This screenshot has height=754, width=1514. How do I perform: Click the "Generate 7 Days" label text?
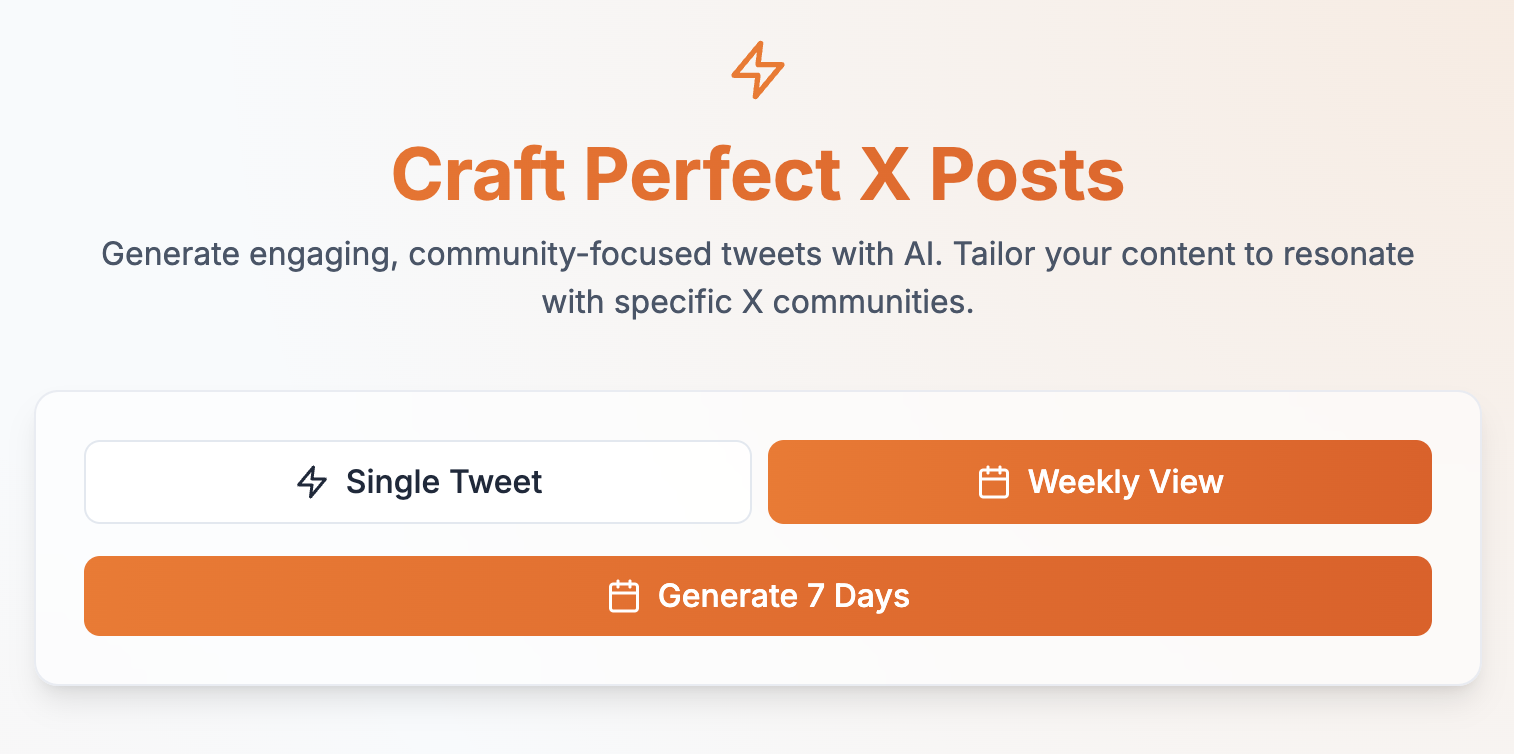783,596
